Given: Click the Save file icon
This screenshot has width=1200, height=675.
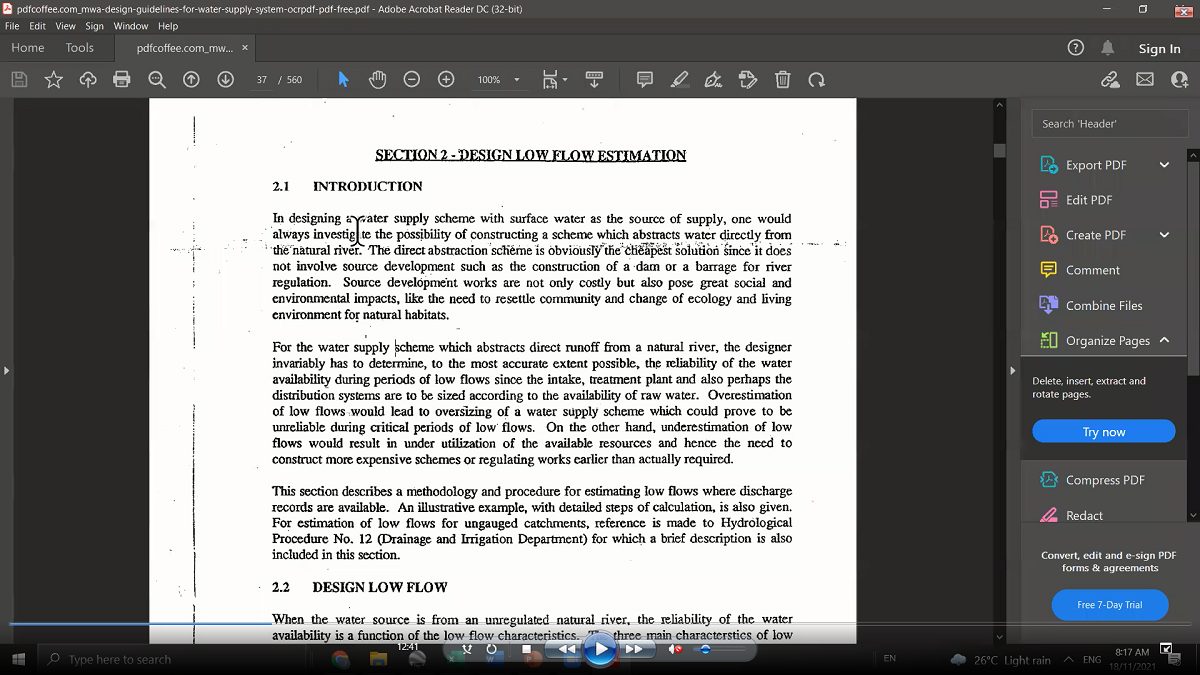Looking at the screenshot, I should tap(19, 80).
